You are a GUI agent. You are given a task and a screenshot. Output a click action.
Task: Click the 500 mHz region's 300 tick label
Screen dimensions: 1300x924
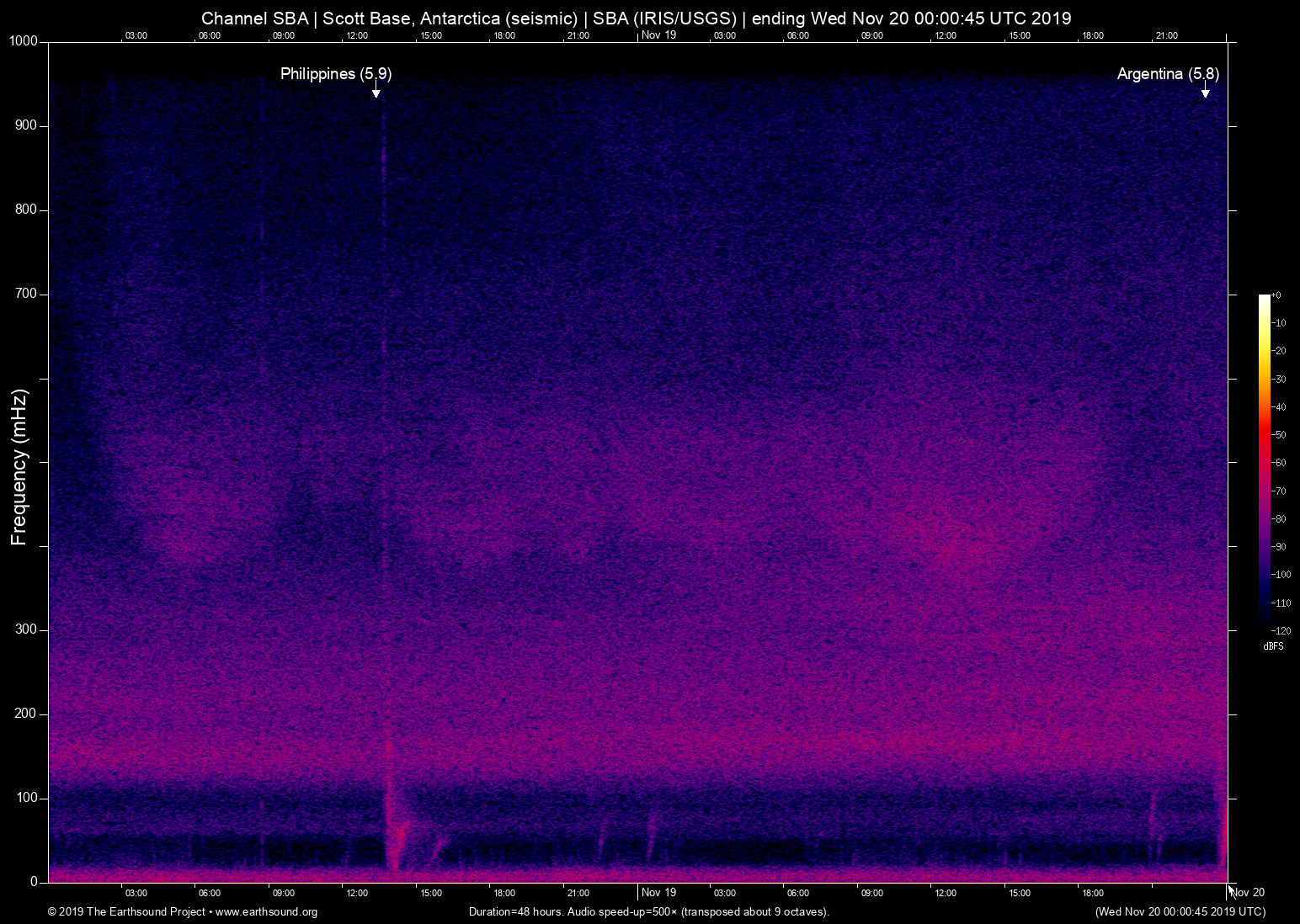26,629
